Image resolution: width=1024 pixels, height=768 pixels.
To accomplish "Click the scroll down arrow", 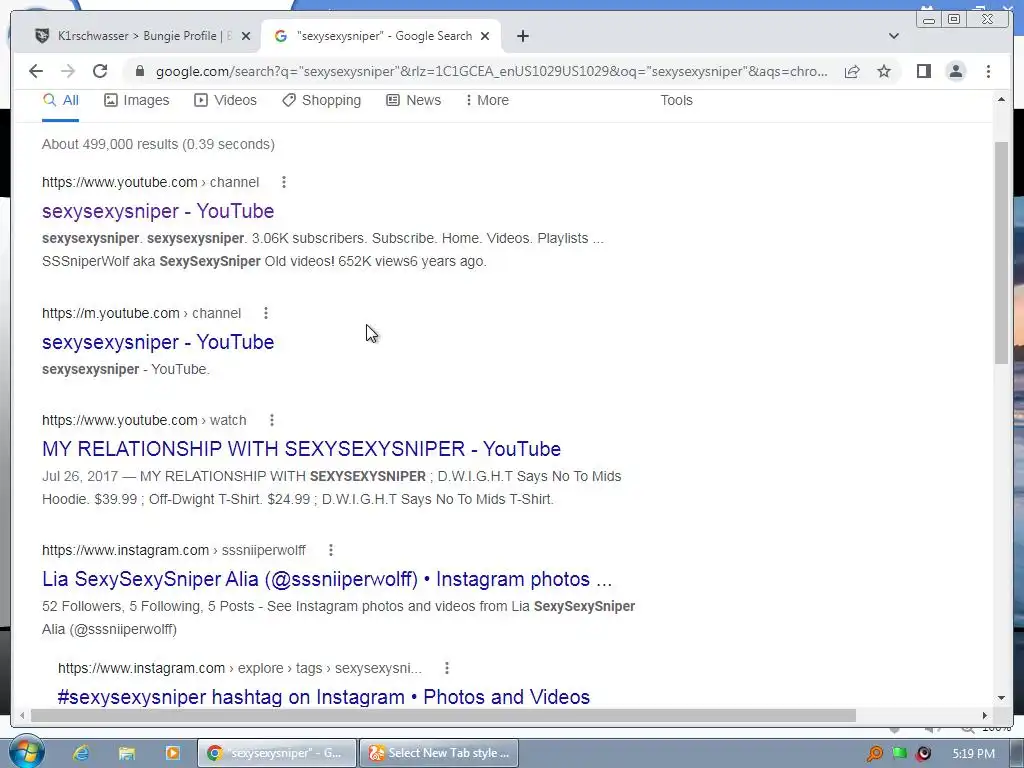I will click(1001, 697).
